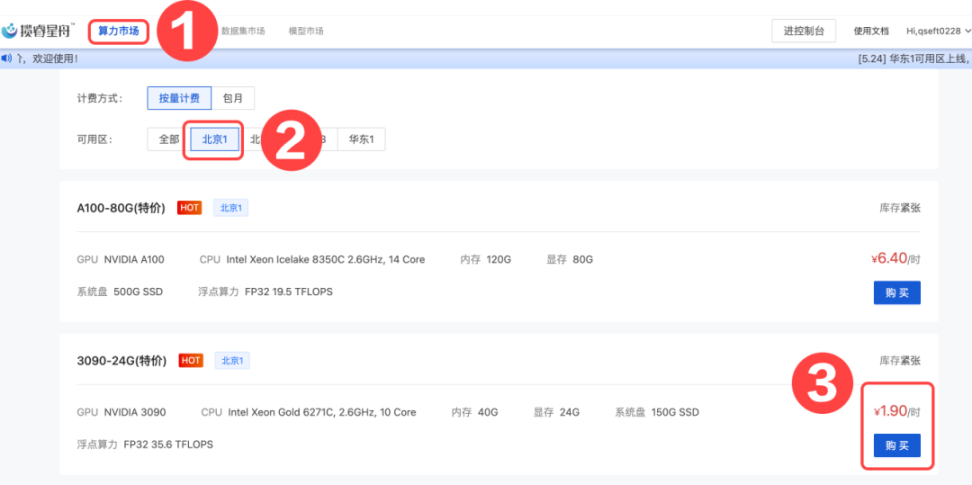This screenshot has height=485, width=972.
Task: Click the HOT badge on 3090-24G
Action: (190, 360)
